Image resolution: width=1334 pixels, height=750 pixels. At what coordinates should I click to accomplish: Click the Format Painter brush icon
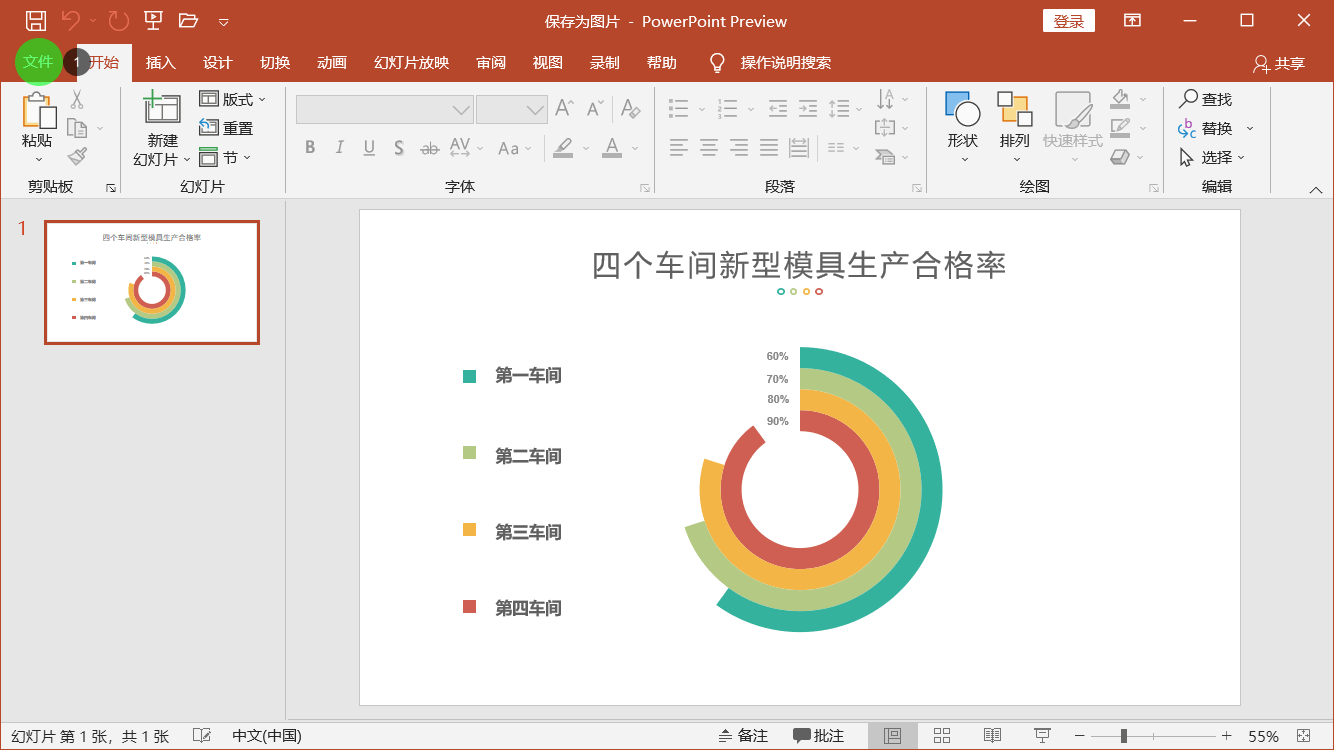click(x=77, y=156)
